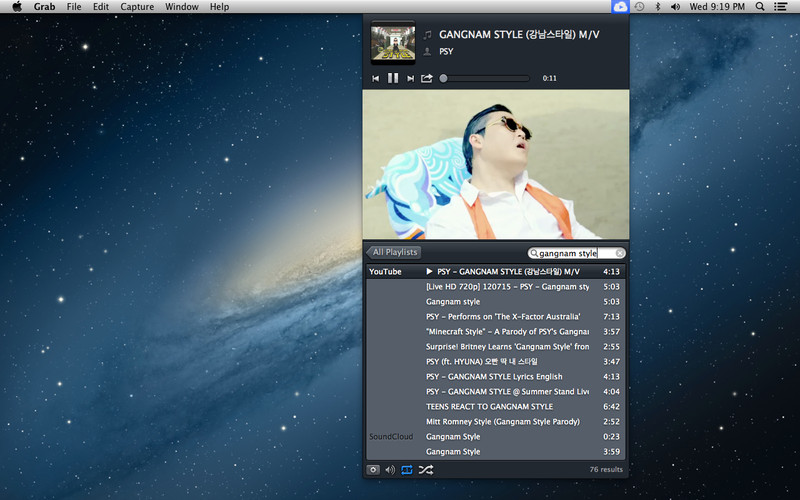Play the 5:03 'Gangnam style' YouTube result
800x500 pixels.
pos(496,302)
